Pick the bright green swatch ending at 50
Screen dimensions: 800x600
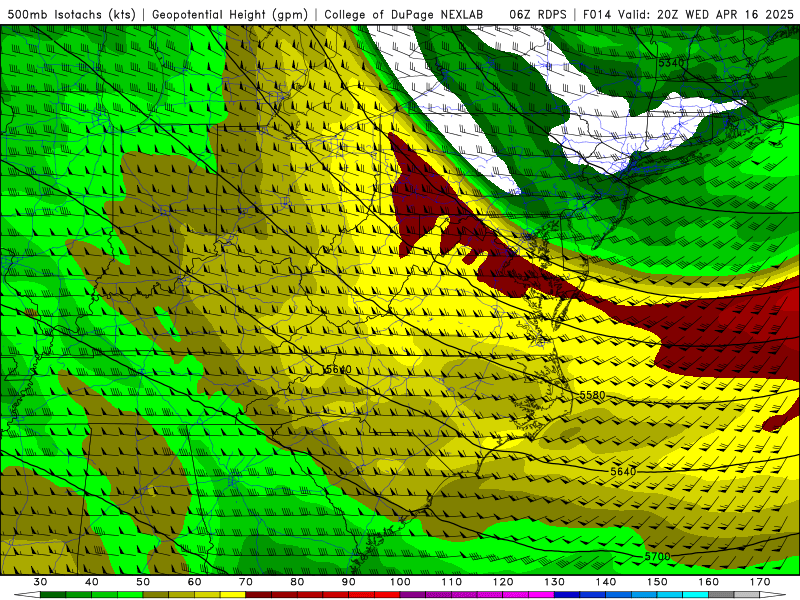point(130,594)
